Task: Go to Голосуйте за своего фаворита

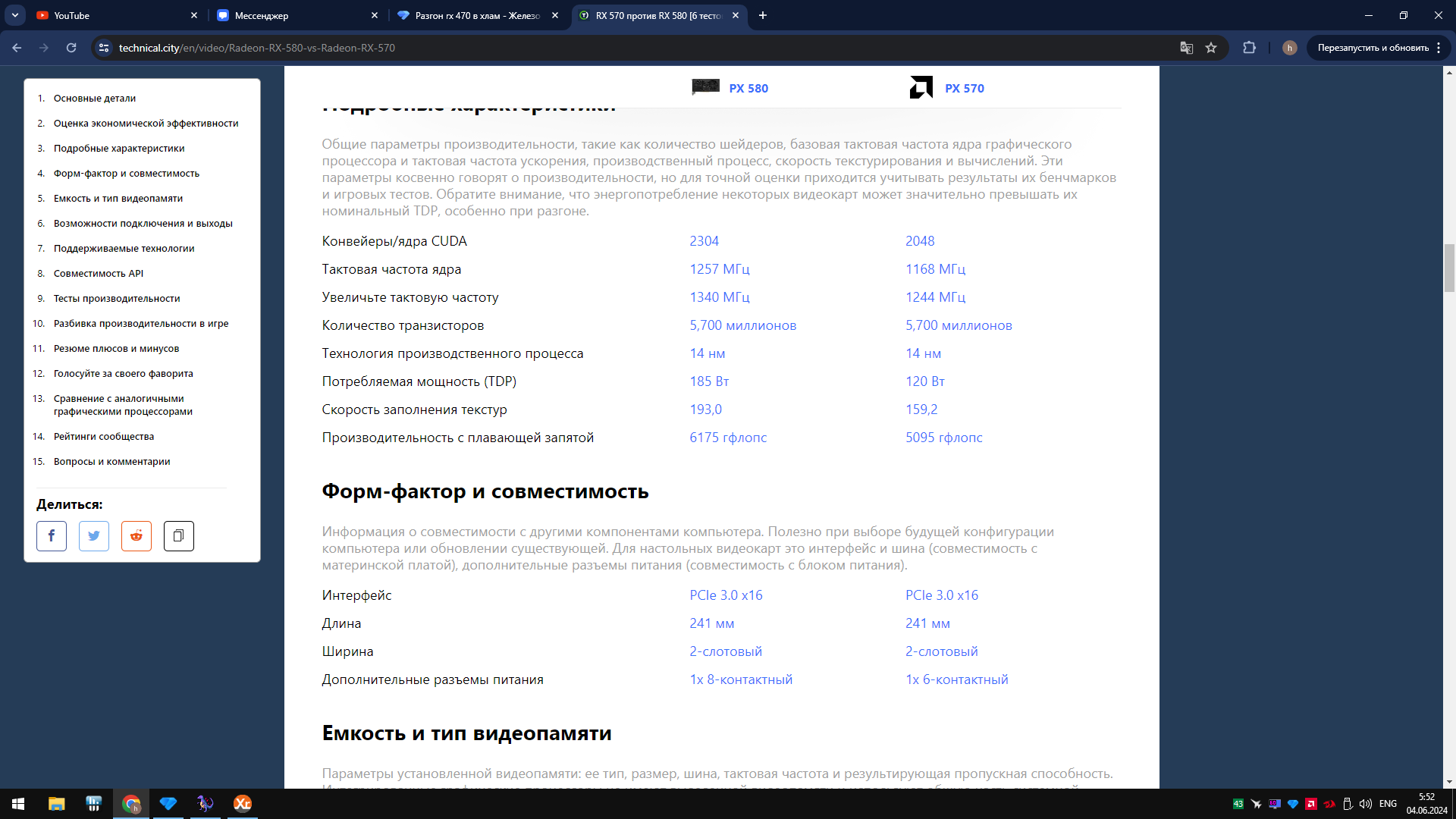Action: pos(124,374)
